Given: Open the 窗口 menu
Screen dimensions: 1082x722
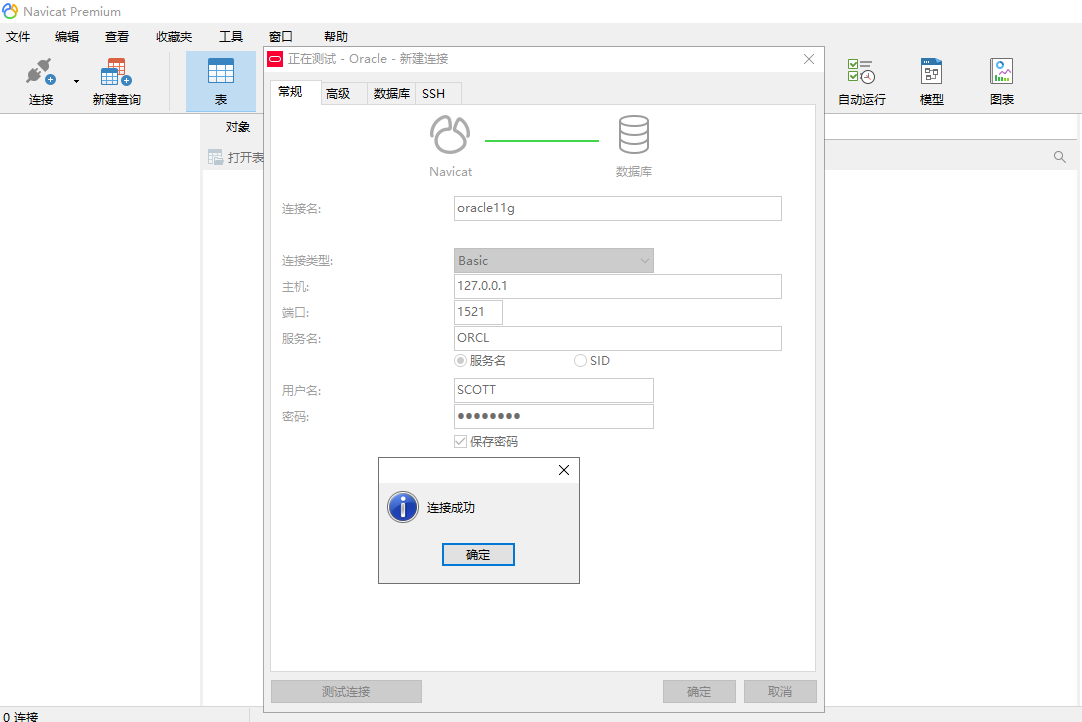Looking at the screenshot, I should [x=280, y=37].
